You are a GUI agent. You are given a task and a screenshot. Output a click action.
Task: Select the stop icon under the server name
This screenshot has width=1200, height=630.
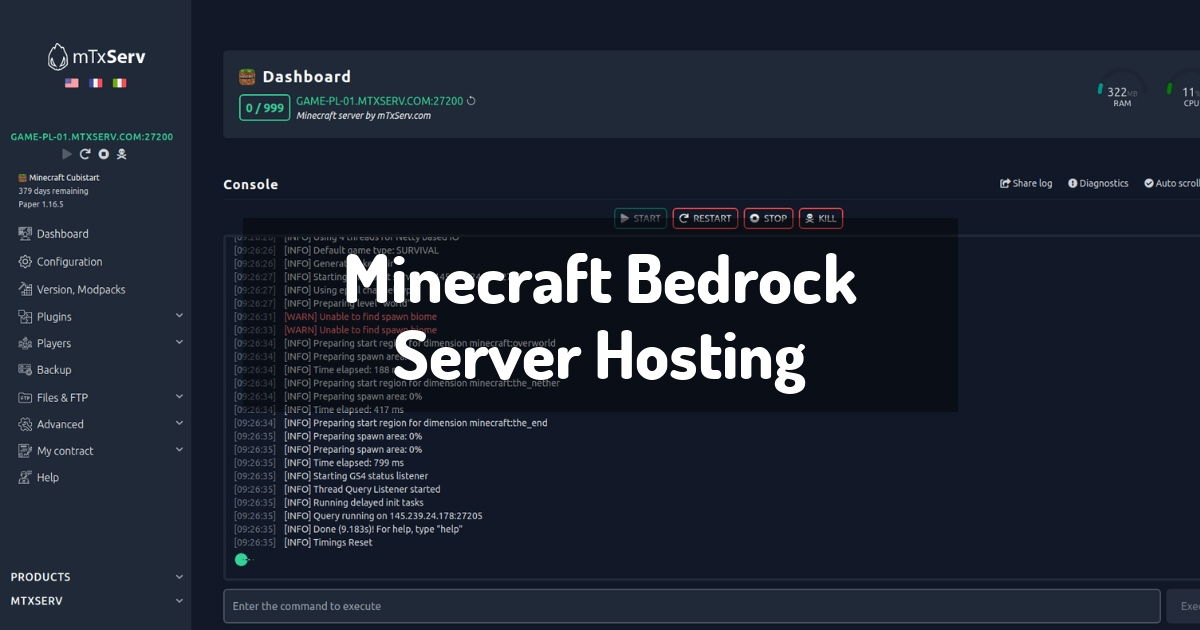coord(104,154)
